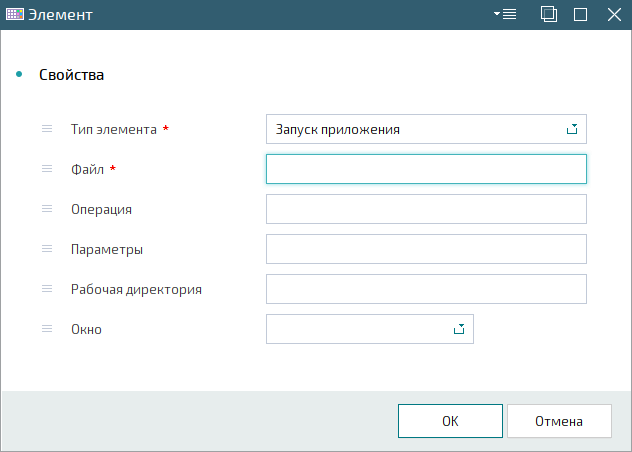Click the grip icon next to Операция
Image resolution: width=632 pixels, height=452 pixels.
(x=47, y=208)
